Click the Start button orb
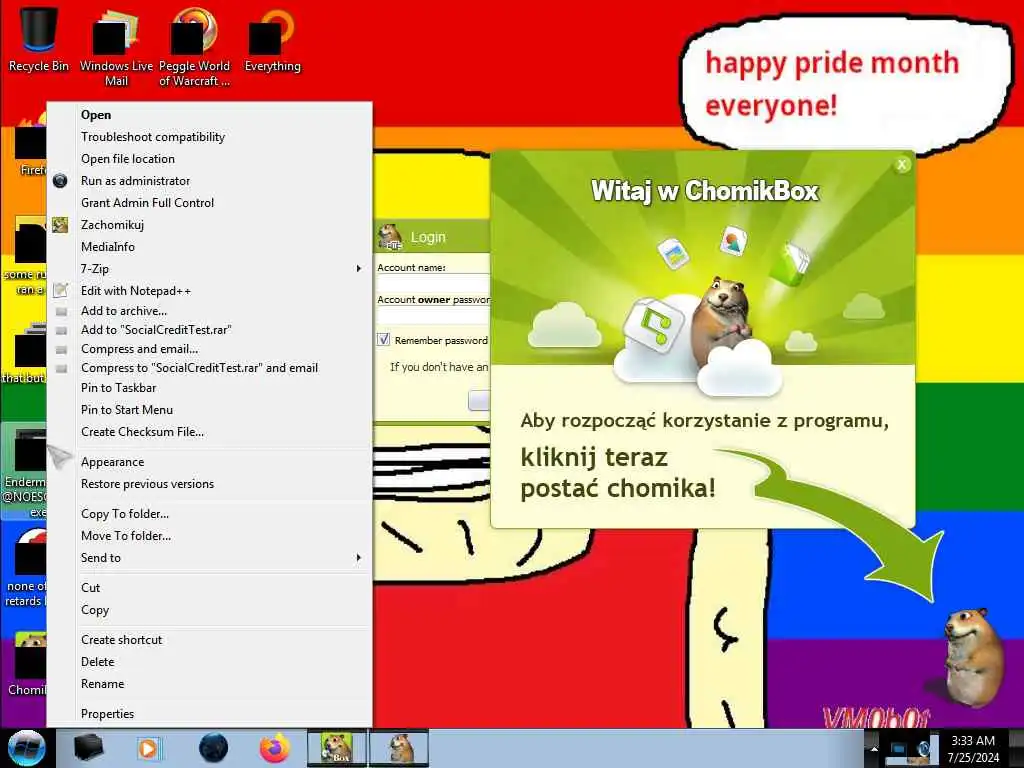 (27, 748)
